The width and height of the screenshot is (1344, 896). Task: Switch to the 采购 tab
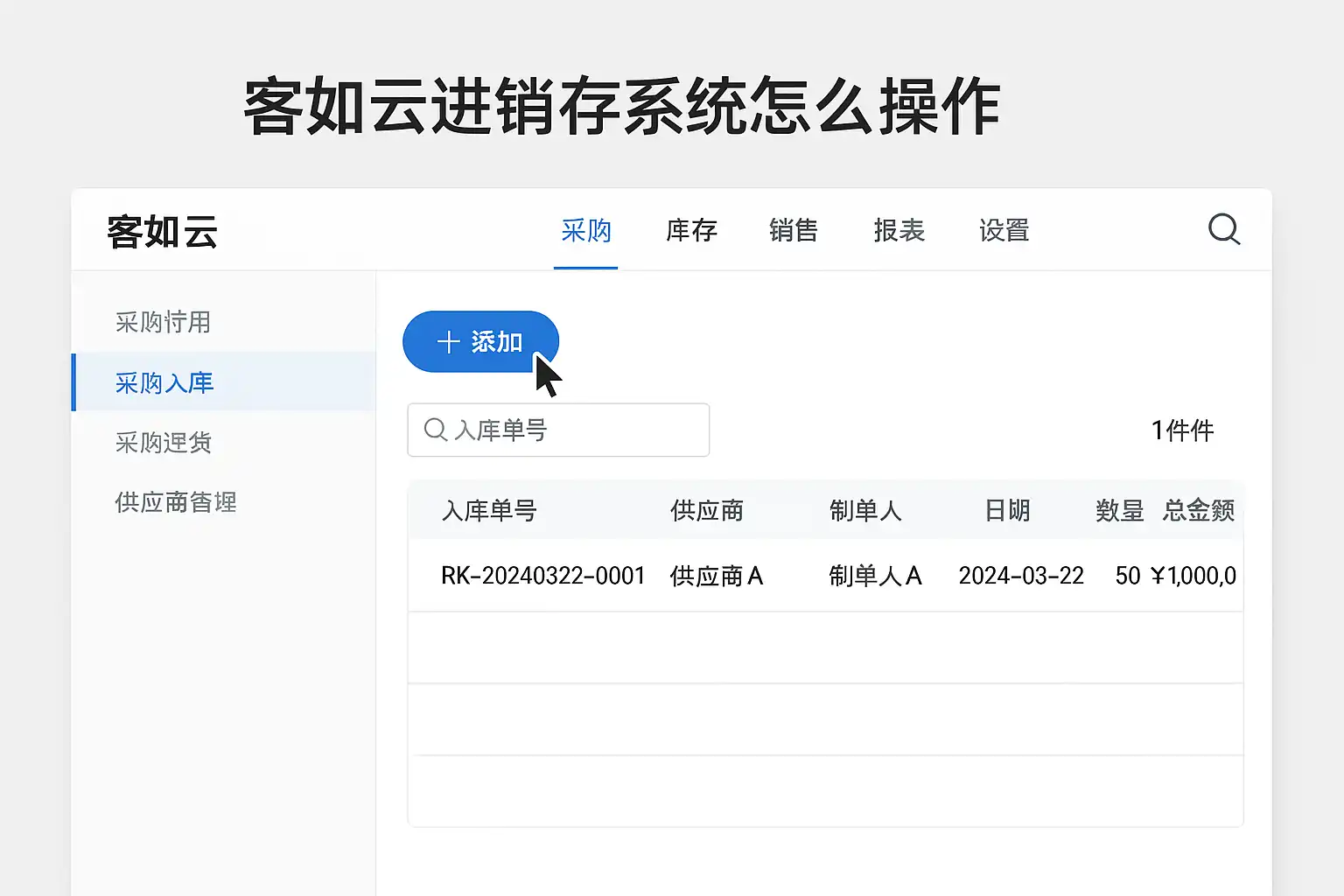[585, 231]
